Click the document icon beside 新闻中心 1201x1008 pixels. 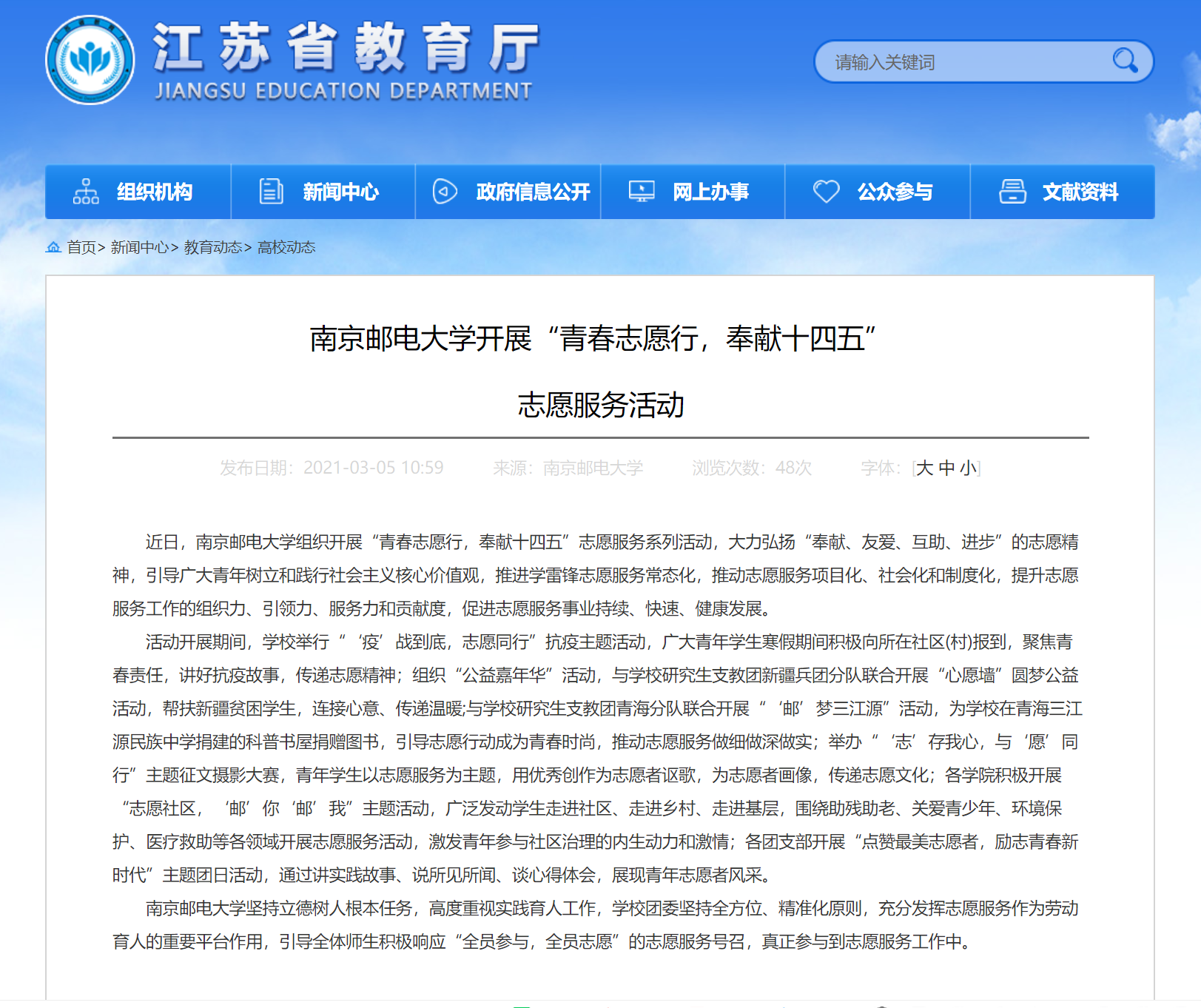click(271, 192)
